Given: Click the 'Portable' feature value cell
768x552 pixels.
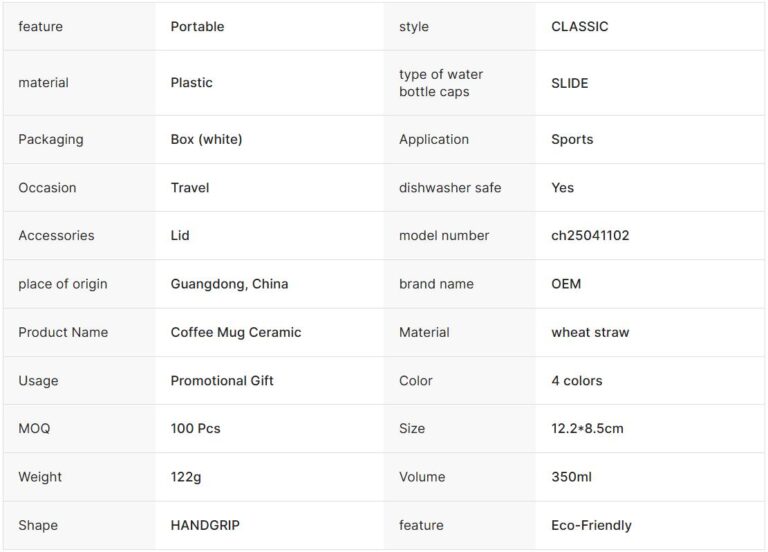Looking at the screenshot, I should 197,27.
